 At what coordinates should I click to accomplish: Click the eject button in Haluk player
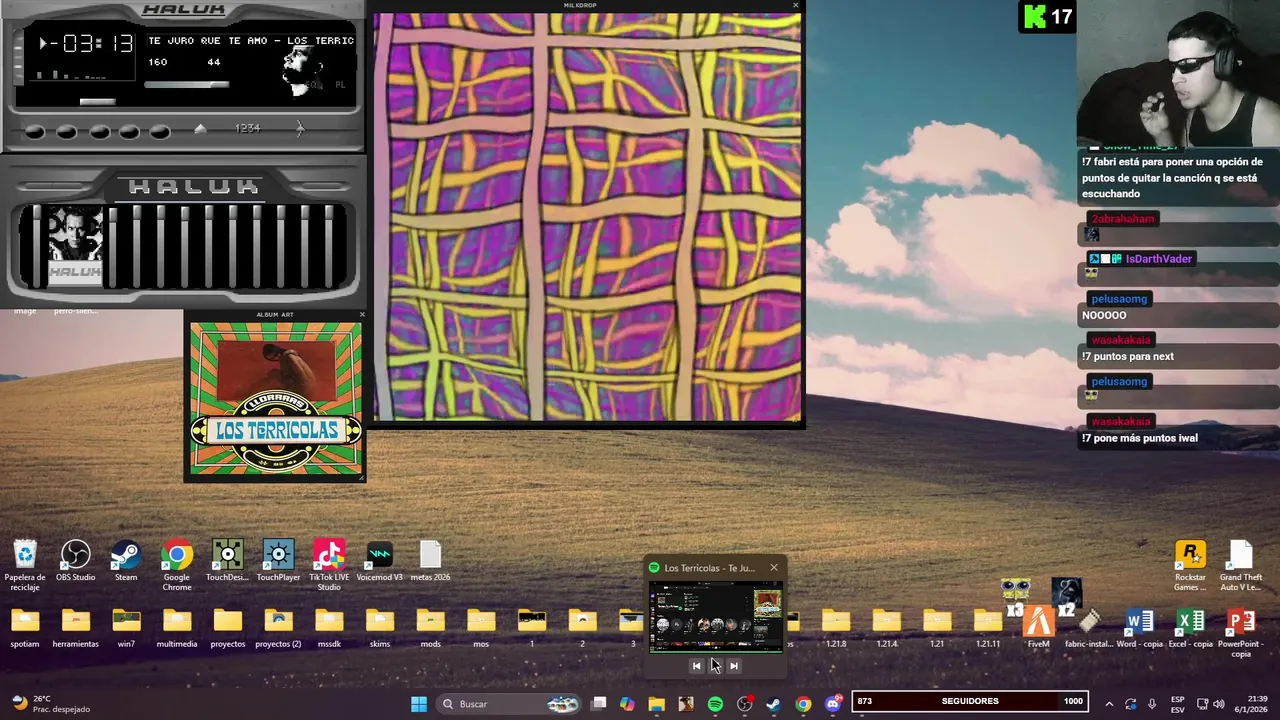pos(200,129)
